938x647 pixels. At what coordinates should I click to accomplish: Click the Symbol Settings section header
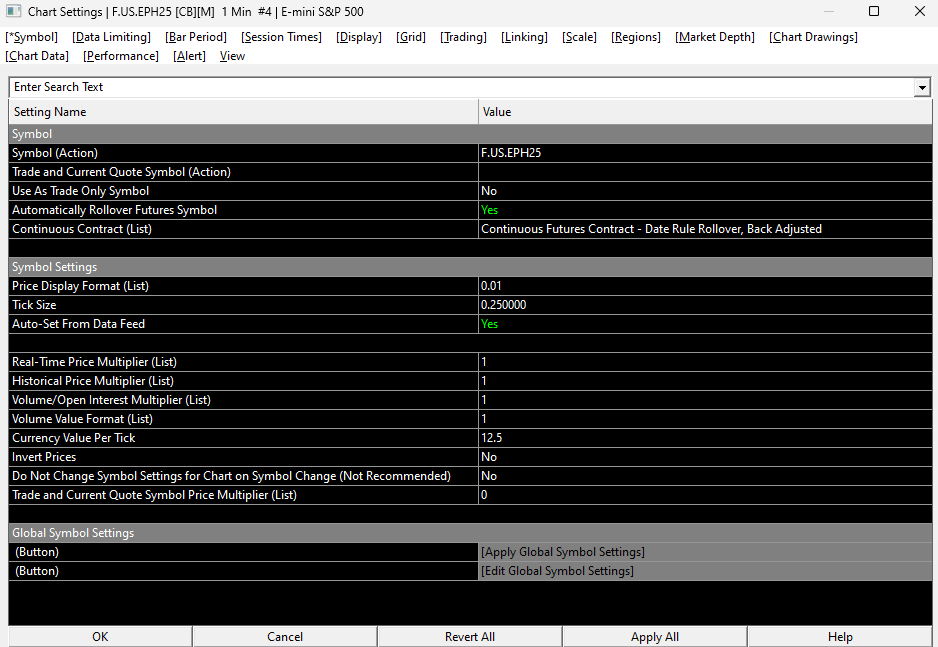[470, 267]
